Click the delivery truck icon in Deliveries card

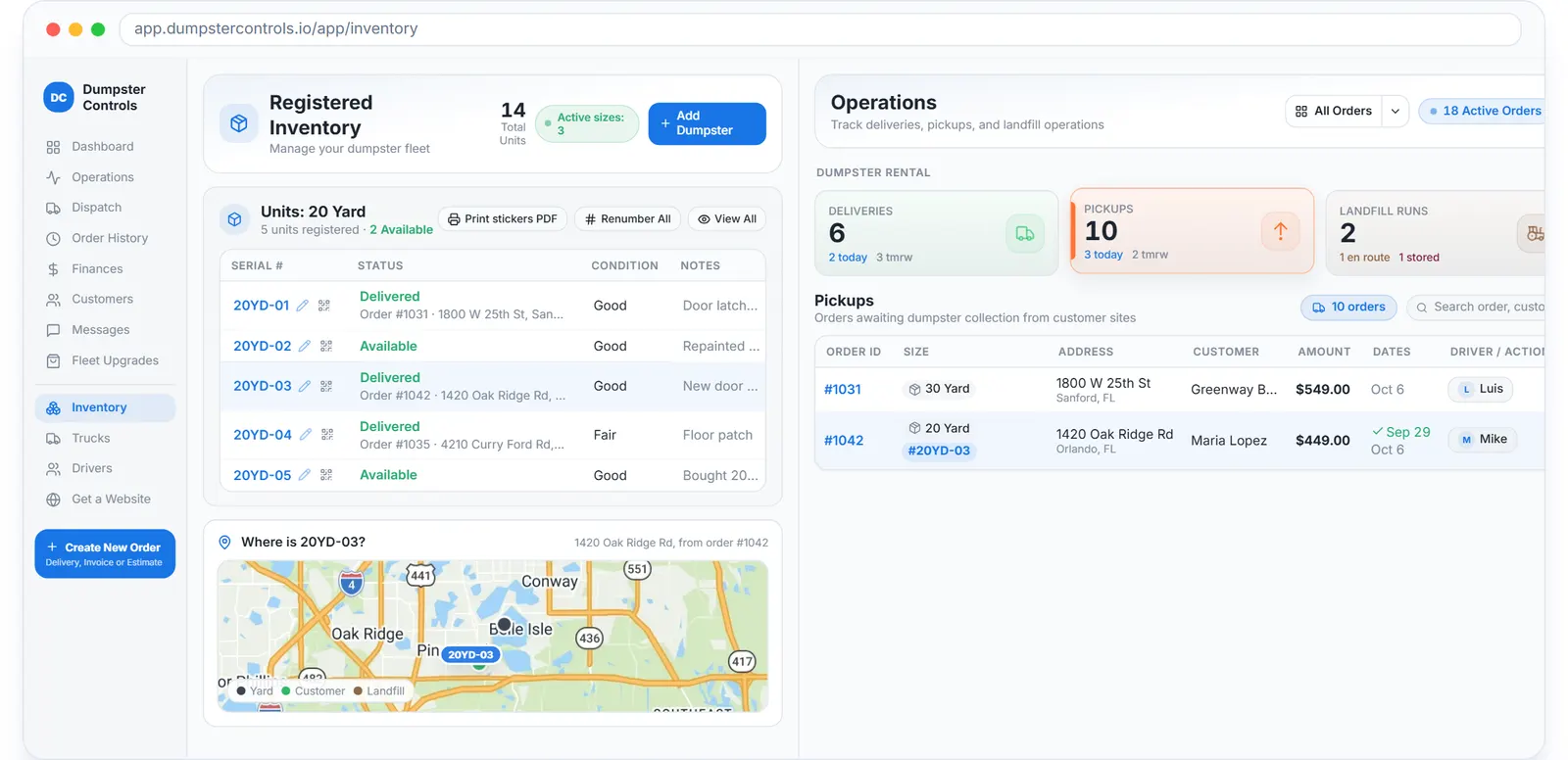(x=1025, y=233)
